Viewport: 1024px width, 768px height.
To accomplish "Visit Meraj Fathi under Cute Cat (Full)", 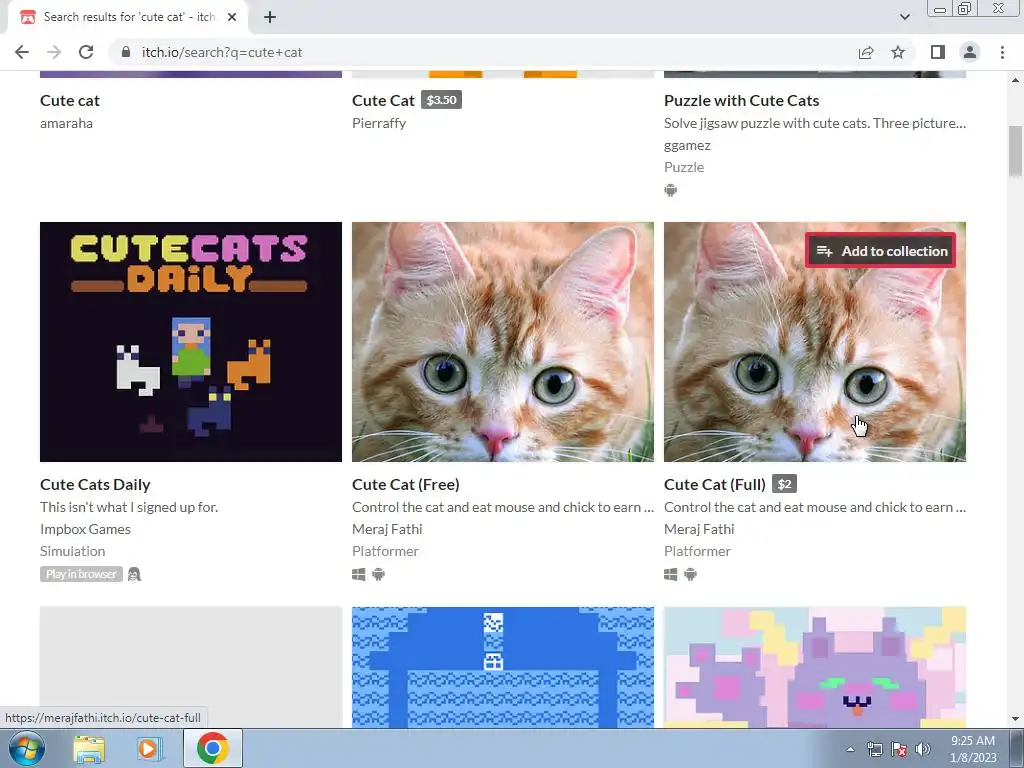I will click(699, 529).
